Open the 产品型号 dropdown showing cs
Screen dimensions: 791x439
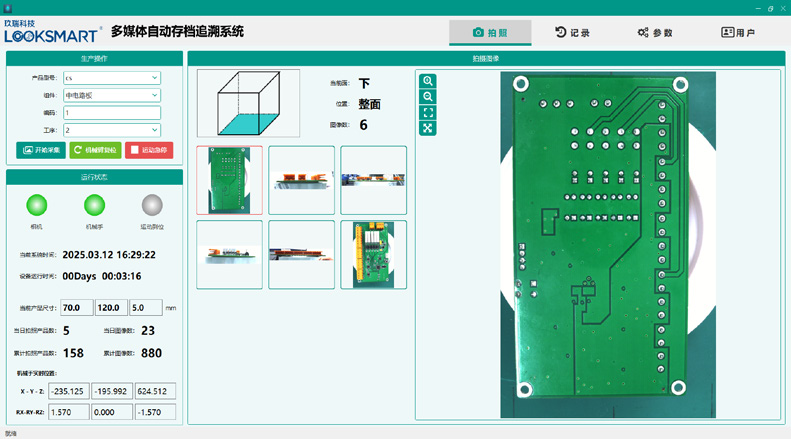click(x=111, y=77)
